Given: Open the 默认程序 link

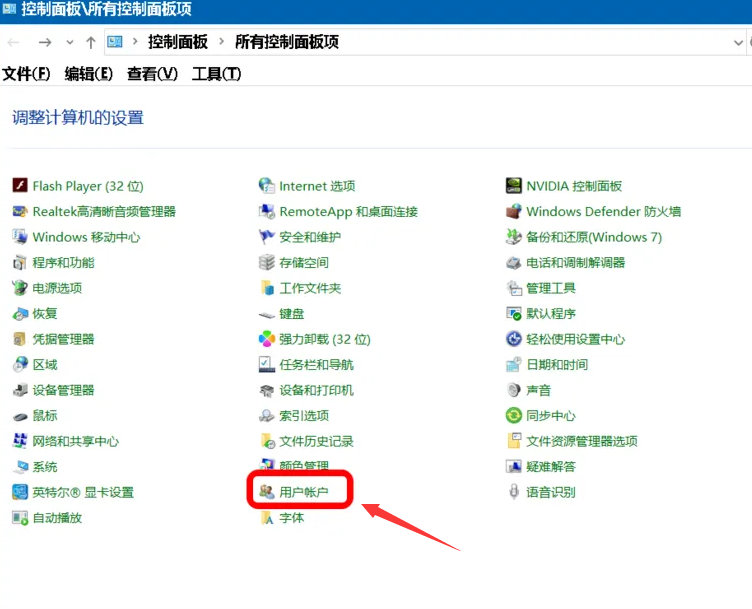Looking at the screenshot, I should pyautogui.click(x=551, y=314).
